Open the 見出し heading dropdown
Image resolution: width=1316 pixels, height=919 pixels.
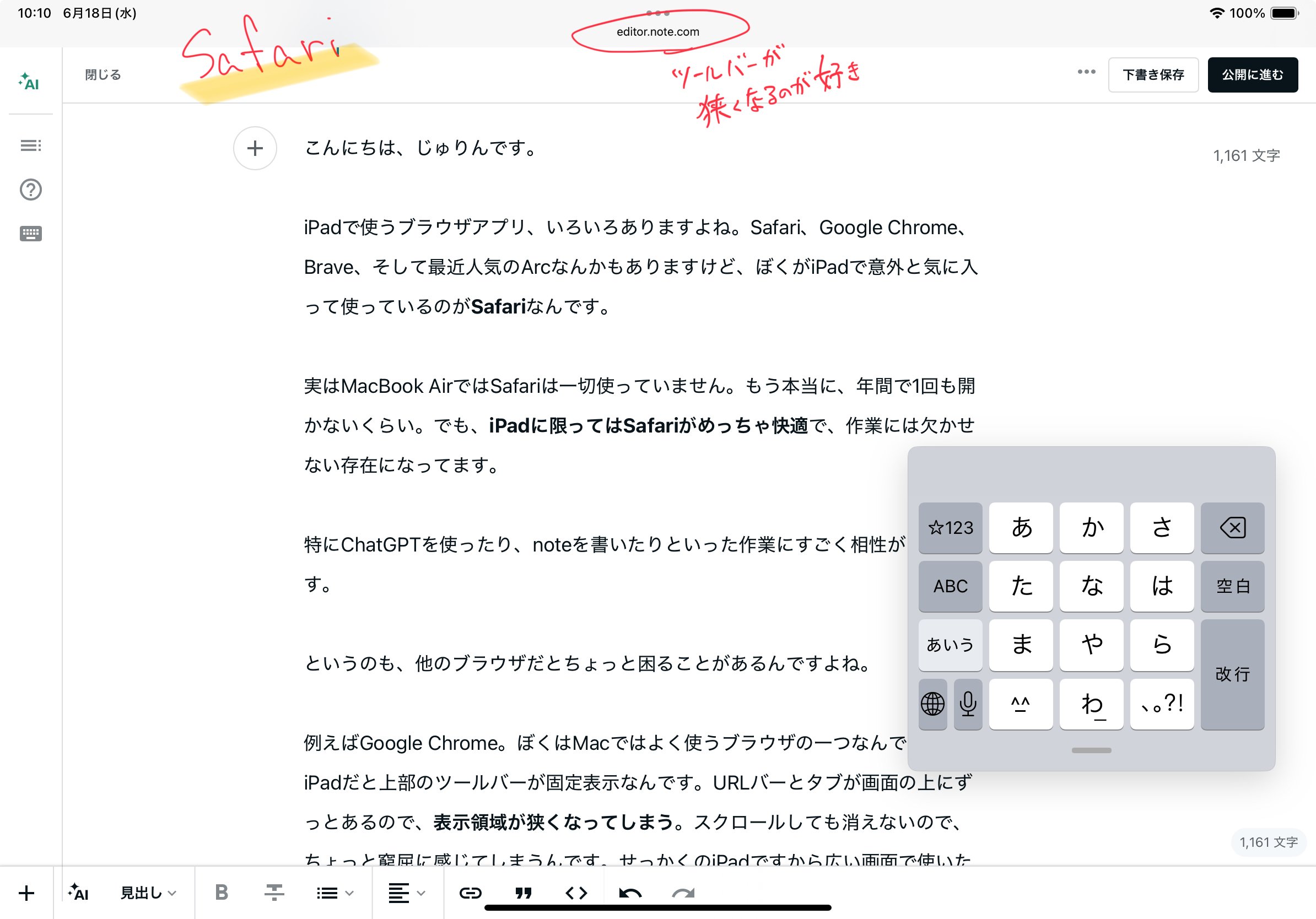[x=144, y=892]
